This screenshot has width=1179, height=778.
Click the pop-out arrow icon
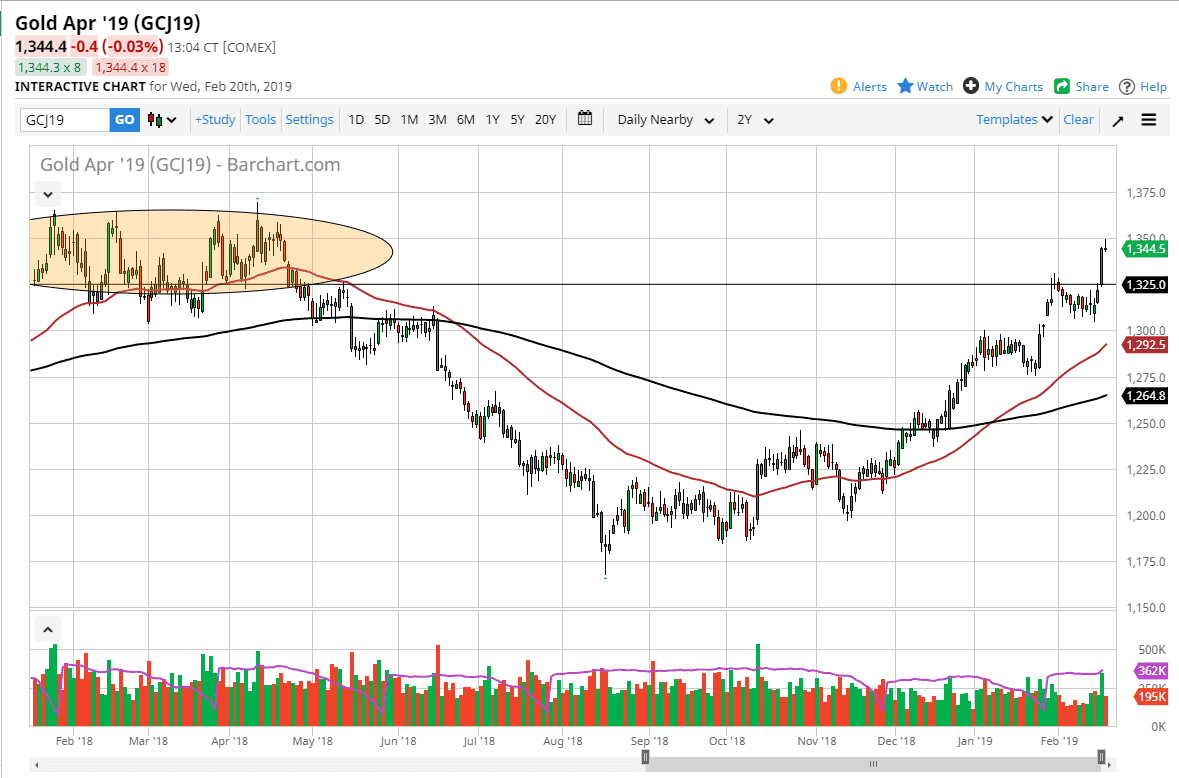coord(1118,120)
